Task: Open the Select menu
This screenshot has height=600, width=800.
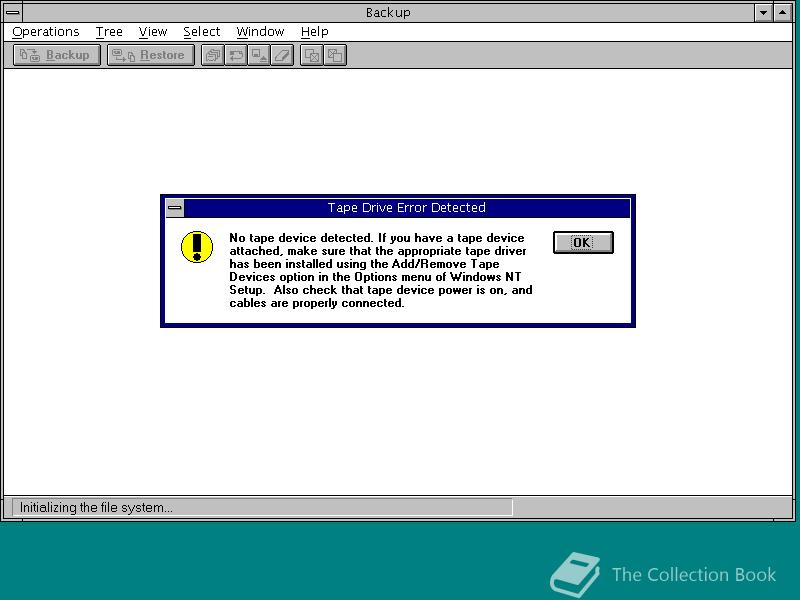Action: tap(202, 32)
